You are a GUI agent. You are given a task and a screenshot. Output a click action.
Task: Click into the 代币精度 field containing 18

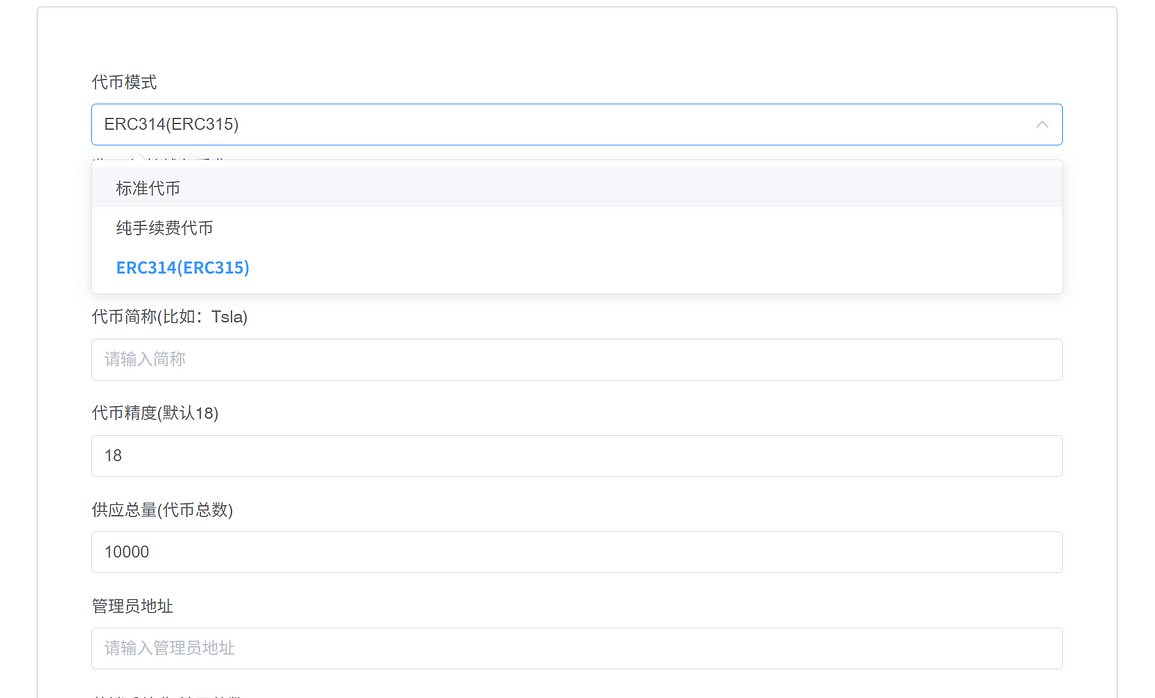577,456
